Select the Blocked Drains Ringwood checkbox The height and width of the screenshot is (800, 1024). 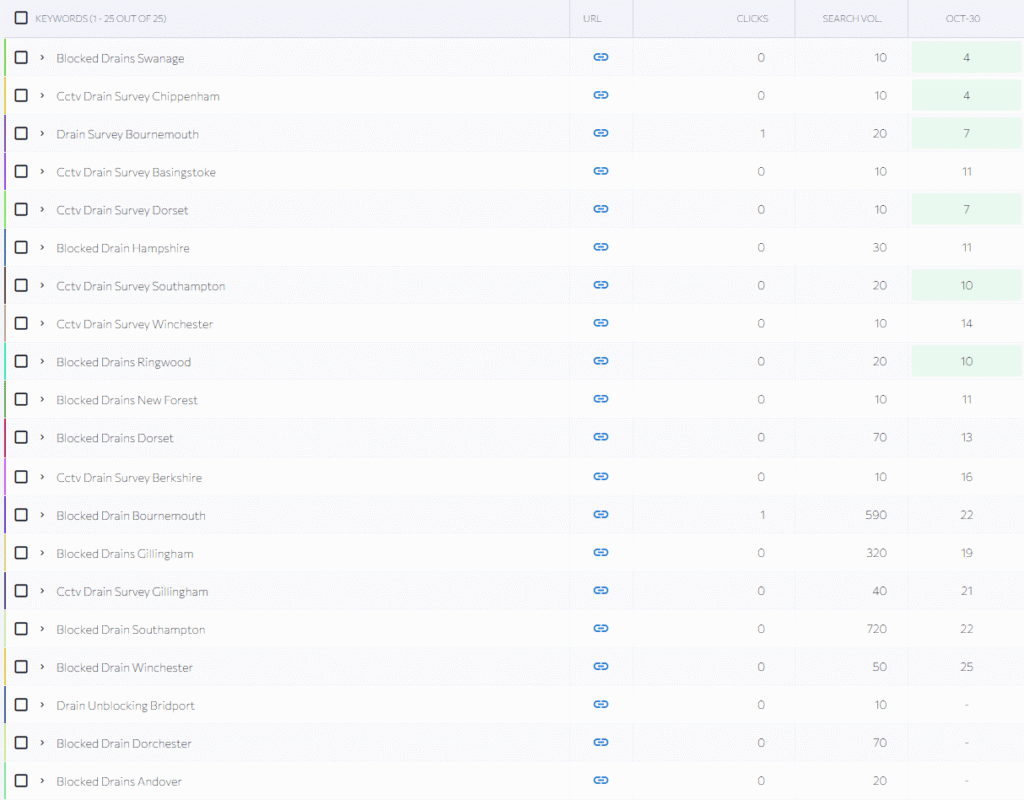coord(21,361)
